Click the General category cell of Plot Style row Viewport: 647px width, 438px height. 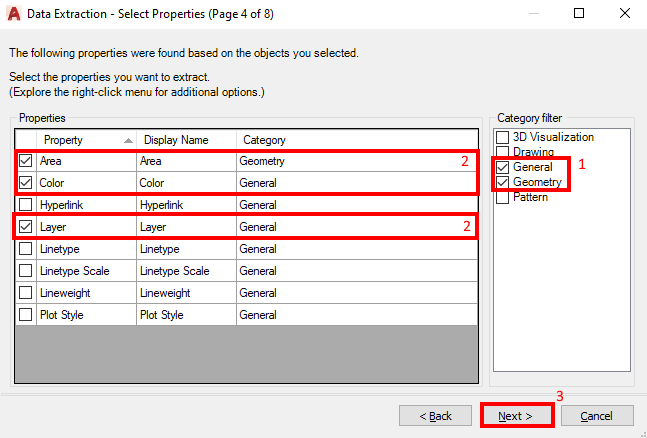[x=357, y=315]
